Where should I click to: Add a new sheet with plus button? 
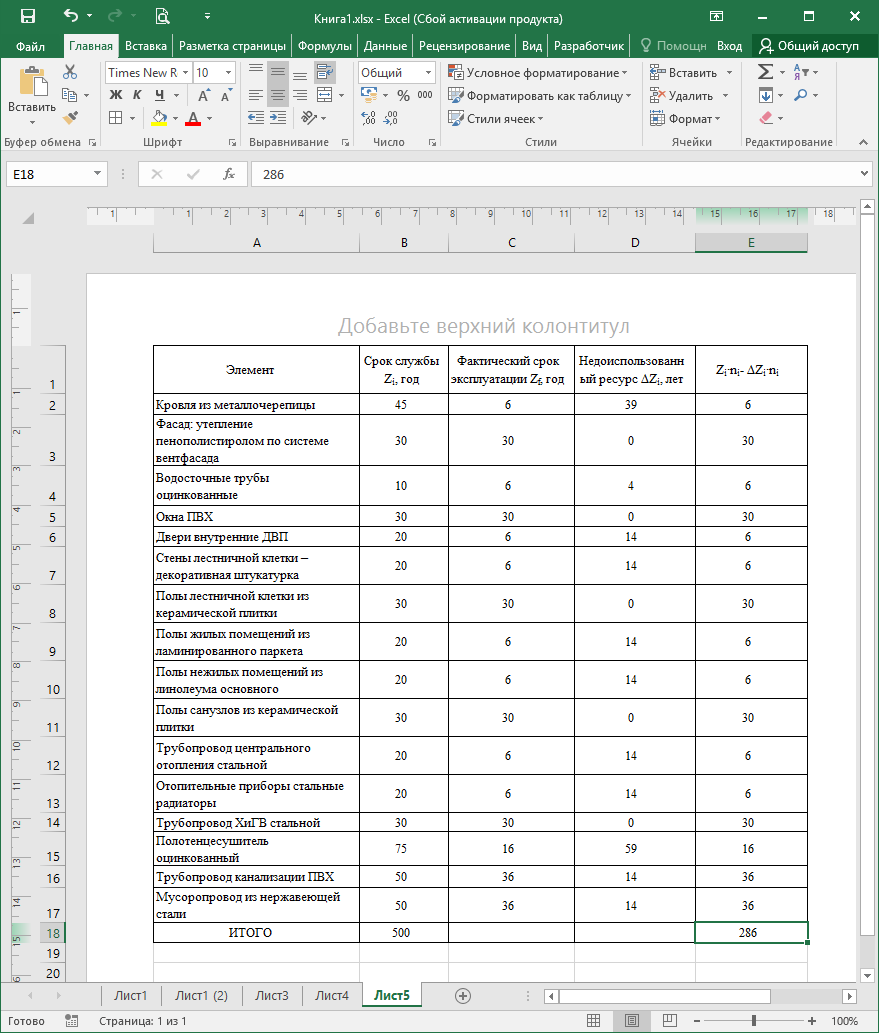[x=463, y=995]
